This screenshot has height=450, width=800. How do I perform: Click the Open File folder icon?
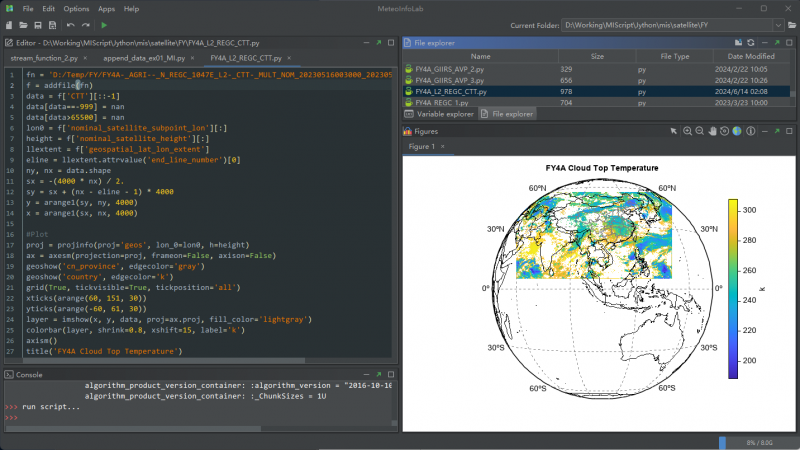(24, 24)
